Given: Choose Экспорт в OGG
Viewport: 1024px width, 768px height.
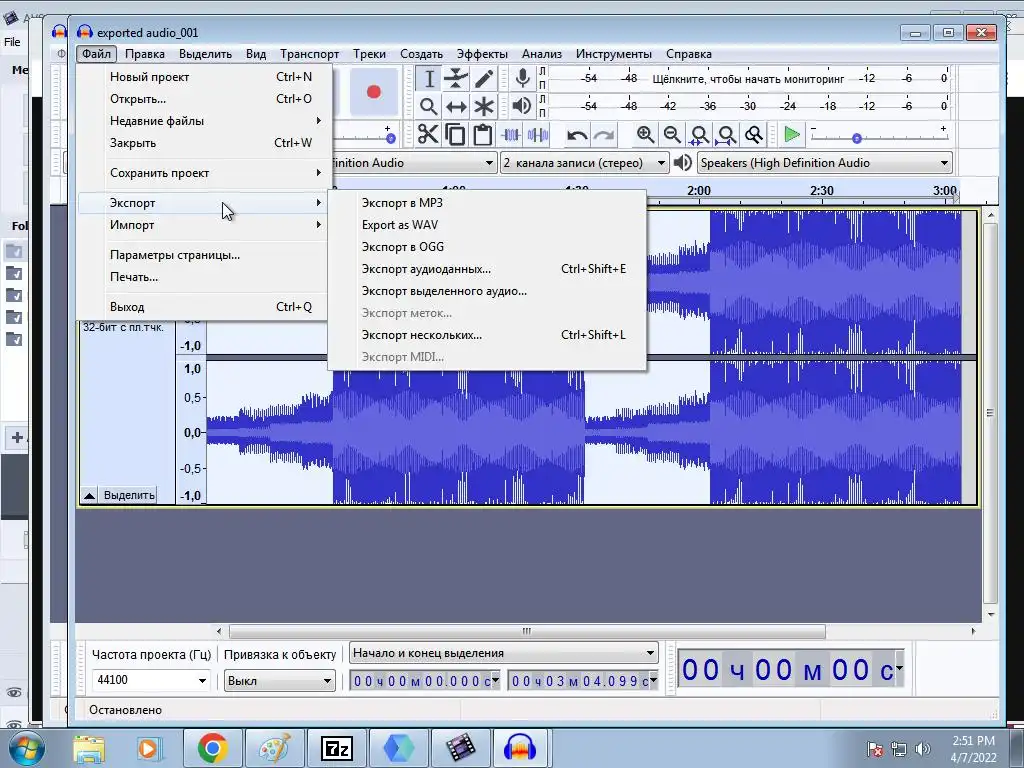Looking at the screenshot, I should [x=487, y=247].
